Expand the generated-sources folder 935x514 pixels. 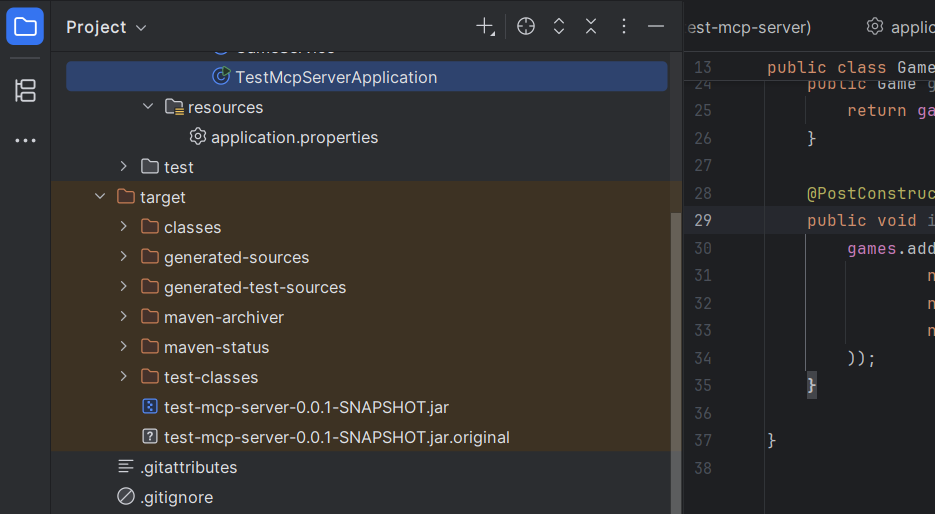[123, 256]
